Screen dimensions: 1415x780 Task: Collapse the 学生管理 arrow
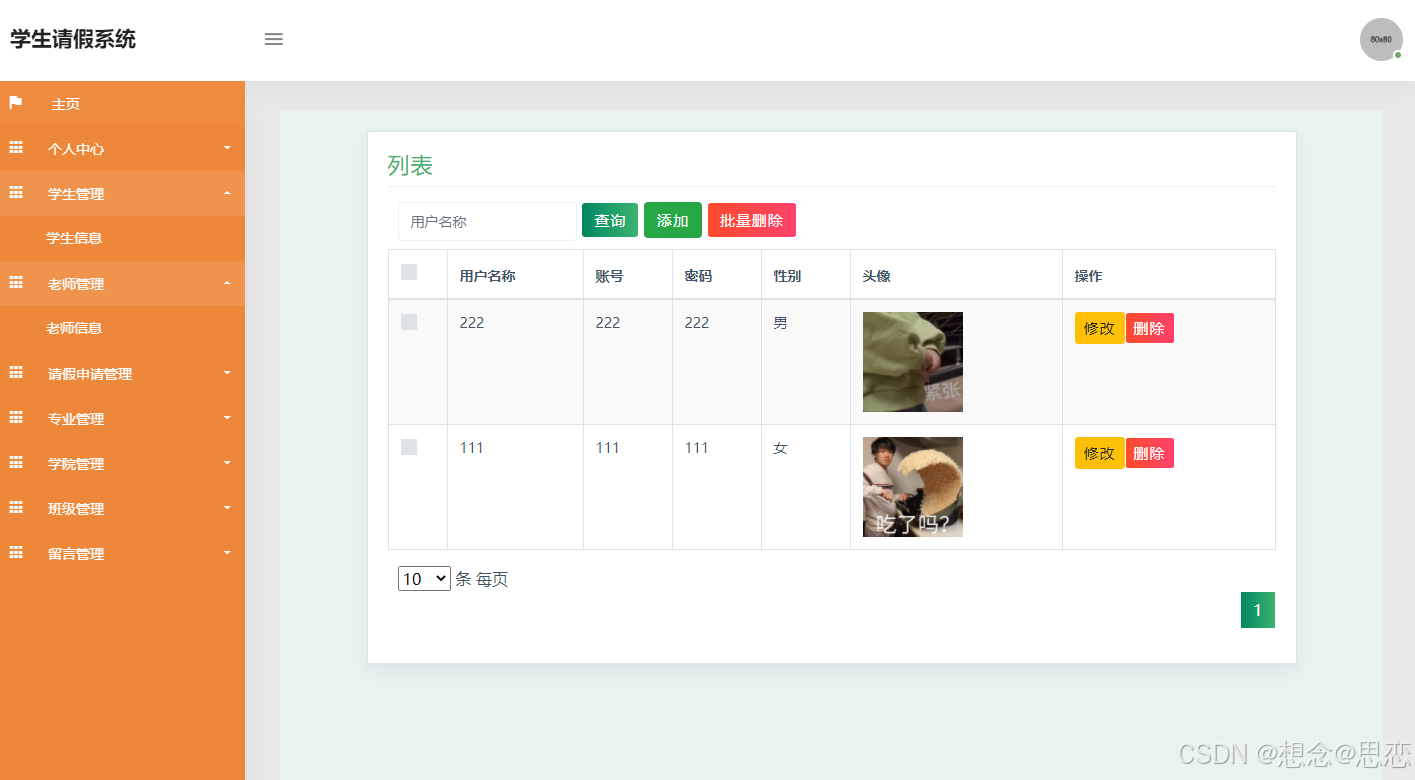pyautogui.click(x=227, y=193)
